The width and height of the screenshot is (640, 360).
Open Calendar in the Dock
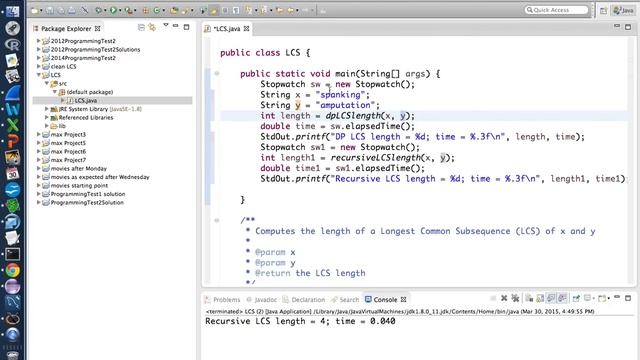click(x=12, y=173)
